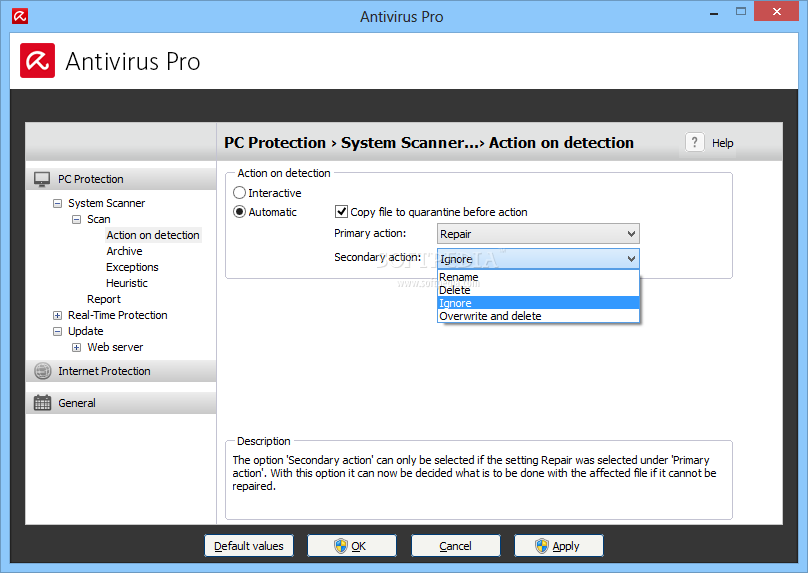Viewport: 808px width, 573px height.
Task: Select the System Scanner tree label
Action: tap(107, 203)
